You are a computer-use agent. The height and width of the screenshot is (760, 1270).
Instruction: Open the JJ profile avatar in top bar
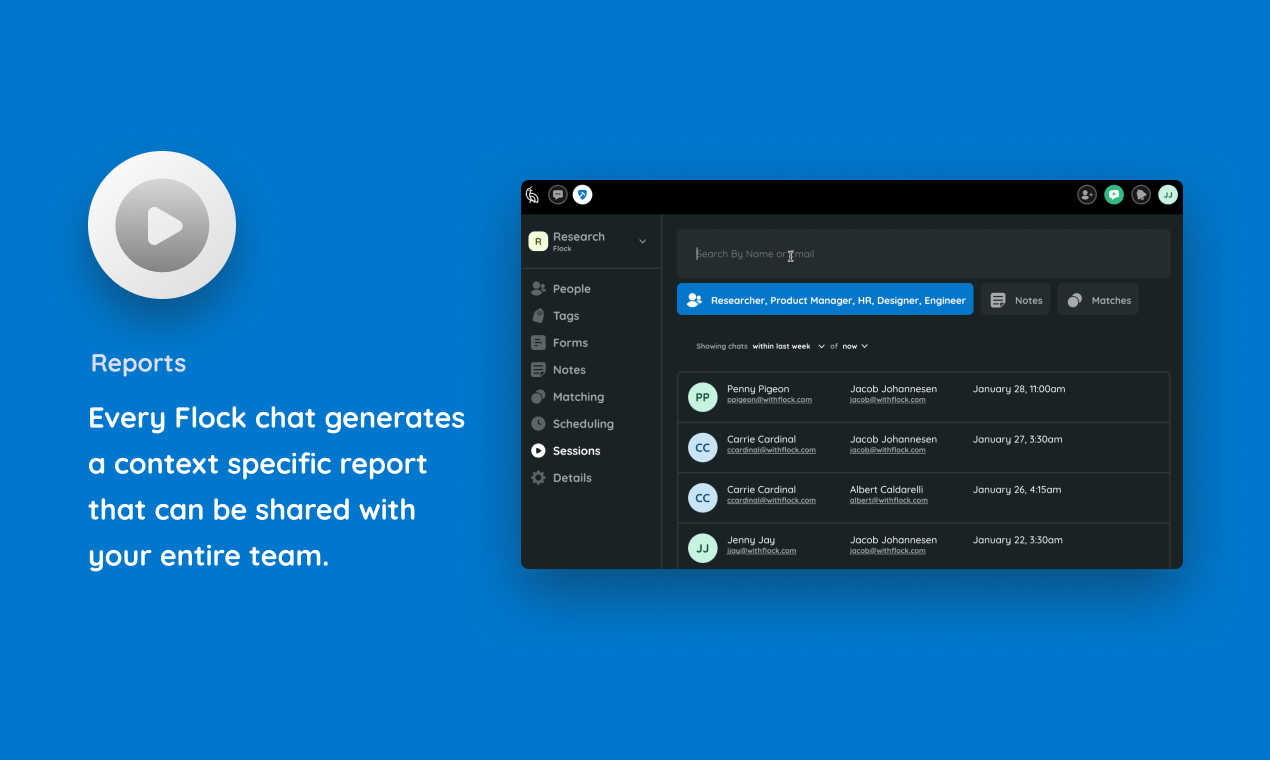click(1168, 195)
